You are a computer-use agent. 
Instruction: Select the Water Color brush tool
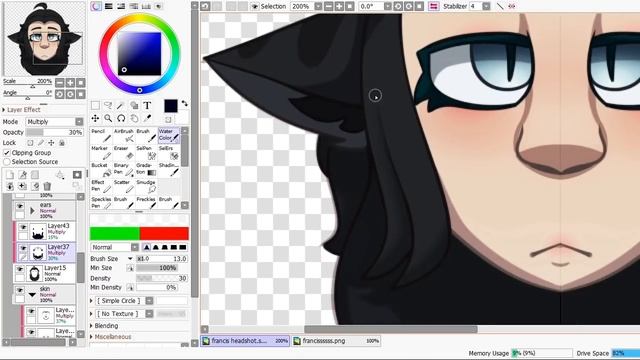click(169, 135)
